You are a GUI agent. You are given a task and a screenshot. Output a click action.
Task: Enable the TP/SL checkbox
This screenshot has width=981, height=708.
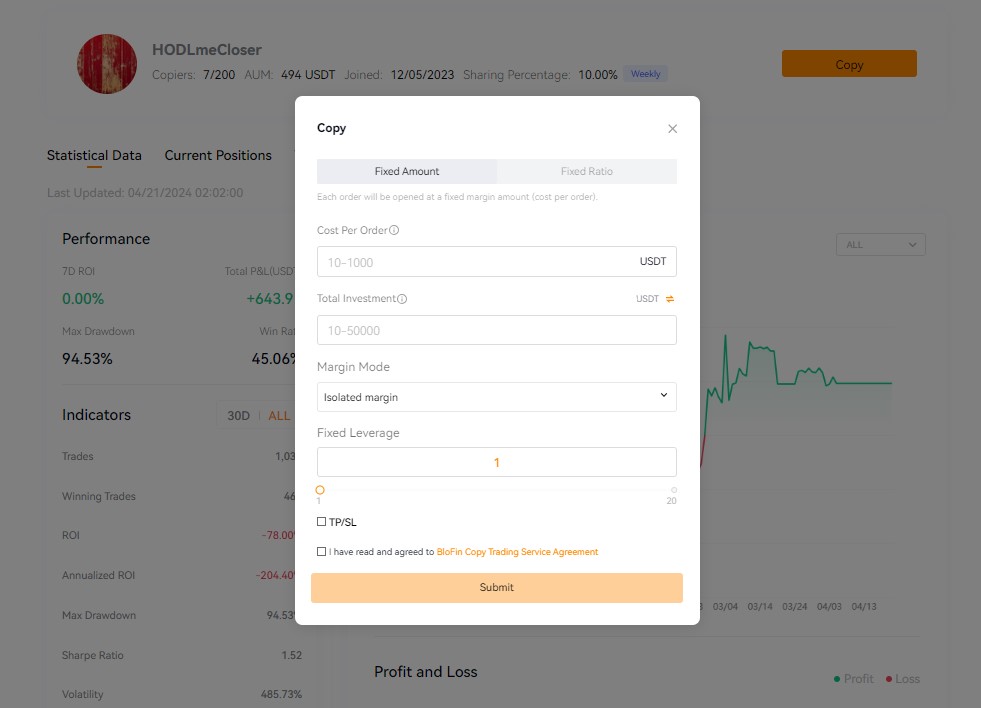coord(322,521)
